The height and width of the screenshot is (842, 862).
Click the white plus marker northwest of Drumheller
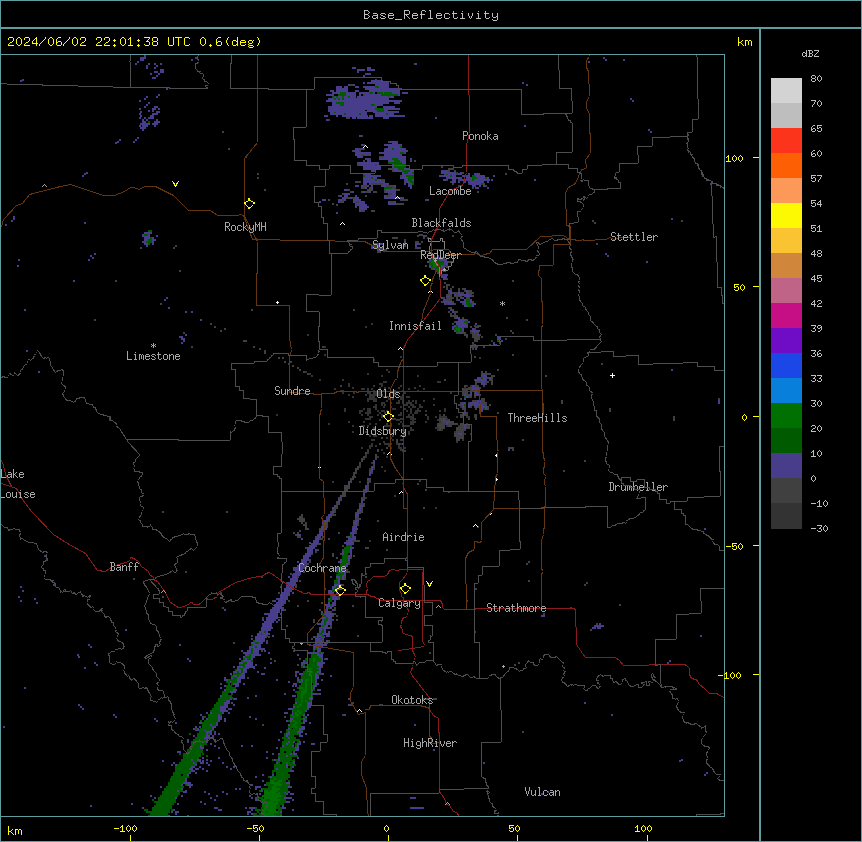point(612,375)
